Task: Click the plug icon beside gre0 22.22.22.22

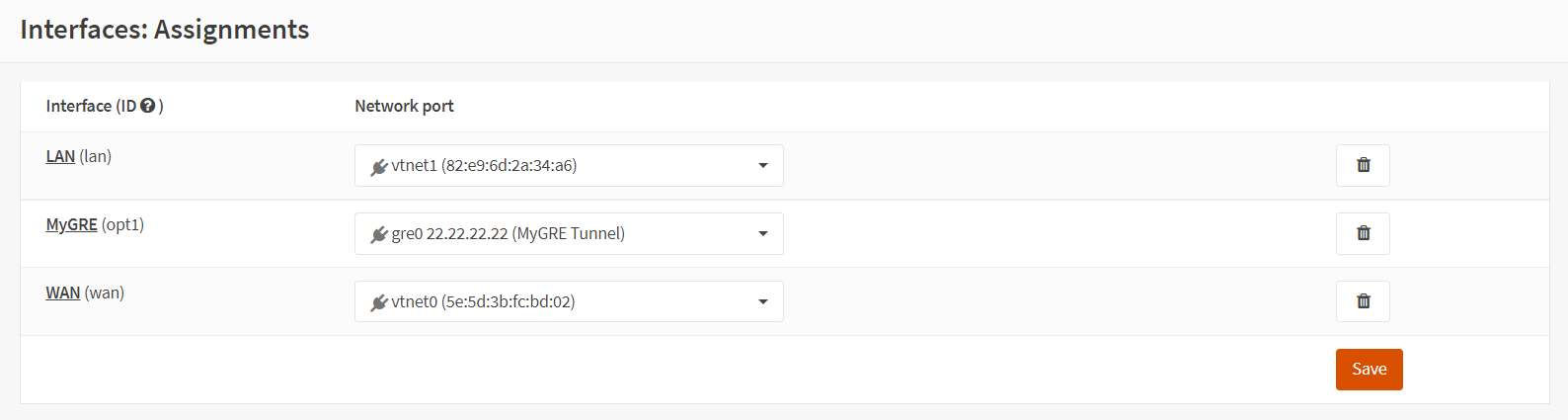Action: tap(379, 234)
